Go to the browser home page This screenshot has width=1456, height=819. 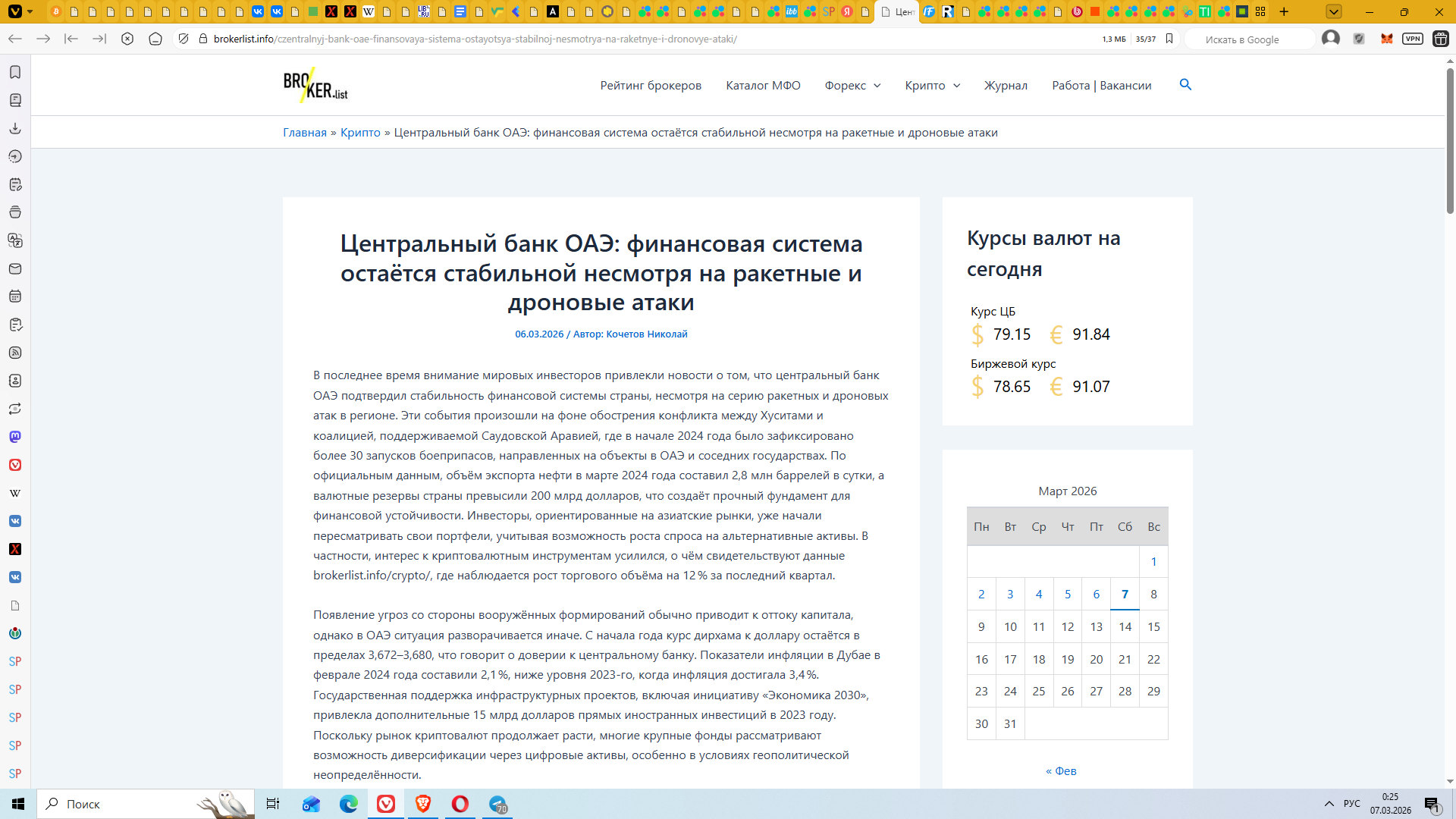(x=155, y=39)
